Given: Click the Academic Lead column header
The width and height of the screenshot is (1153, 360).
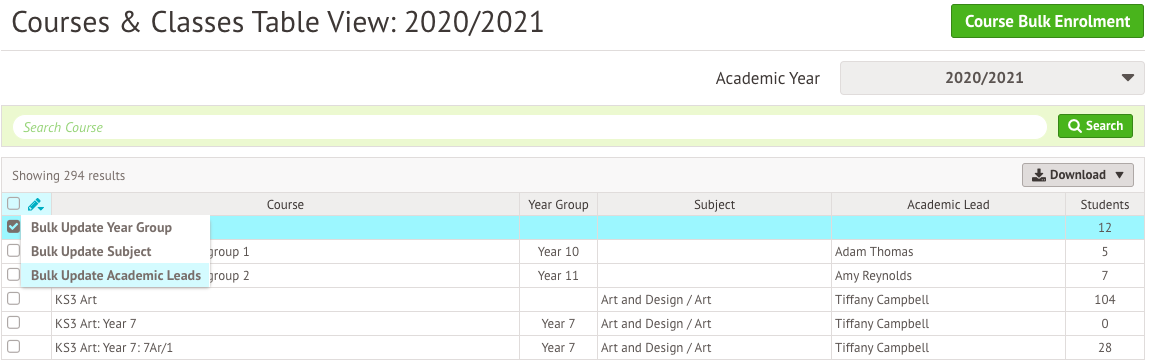Looking at the screenshot, I should [x=948, y=204].
